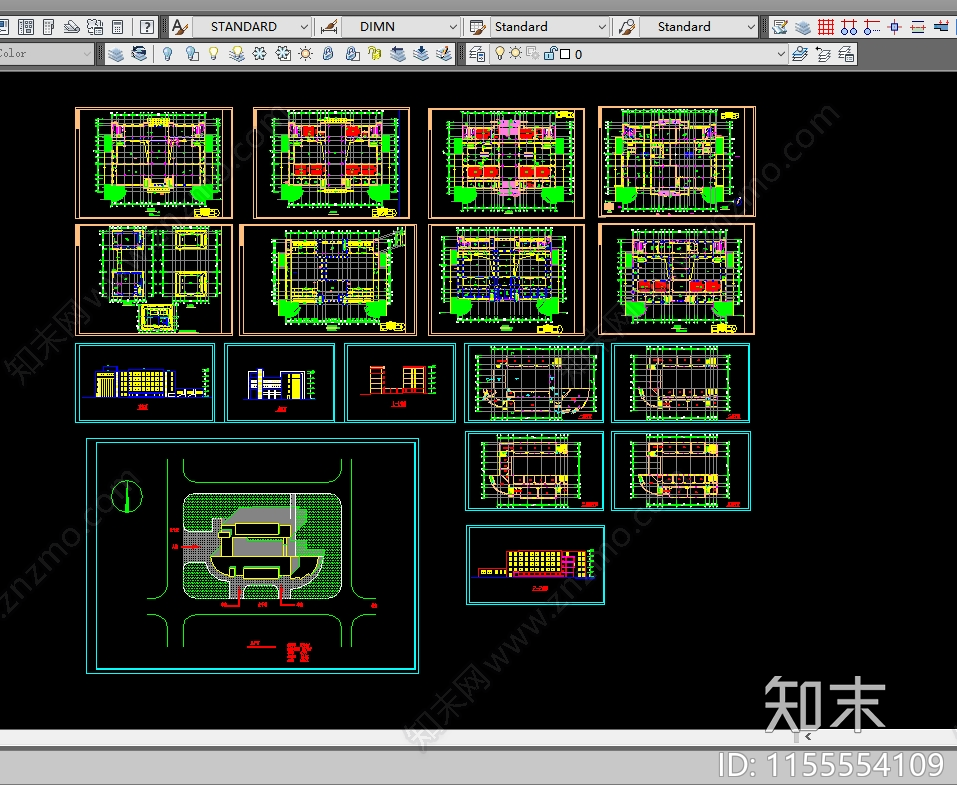Image resolution: width=957 pixels, height=804 pixels.
Task: Click the red grid icon in top-right toolbar
Action: [x=826, y=27]
